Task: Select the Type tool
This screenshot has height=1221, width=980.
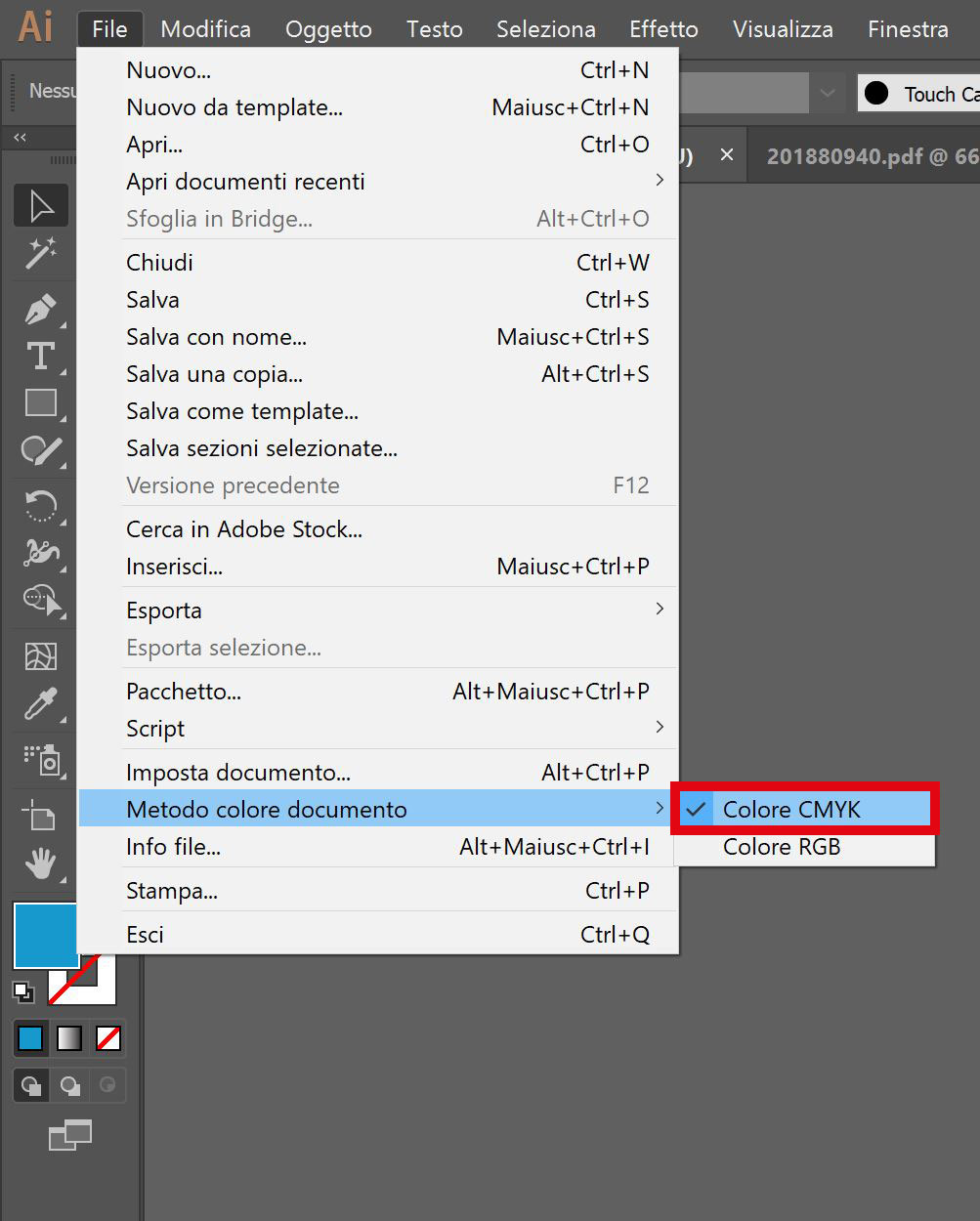Action: 40,357
